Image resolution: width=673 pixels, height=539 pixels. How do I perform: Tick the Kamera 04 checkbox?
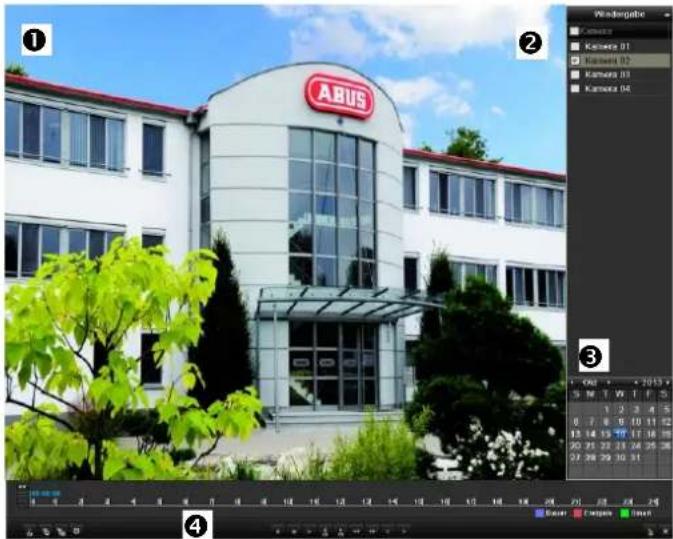[575, 89]
